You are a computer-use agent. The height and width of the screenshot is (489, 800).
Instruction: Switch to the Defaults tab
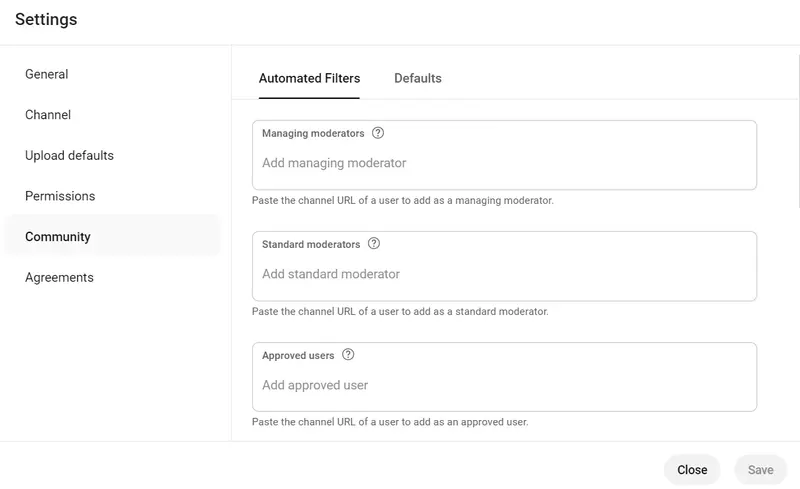418,78
